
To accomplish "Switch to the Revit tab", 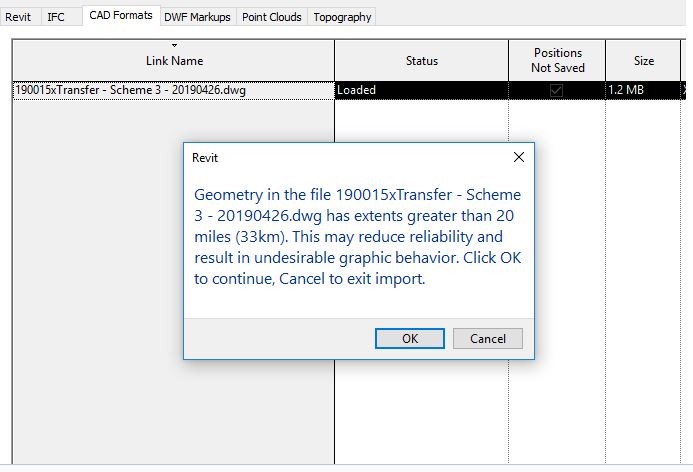I will pyautogui.click(x=18, y=17).
